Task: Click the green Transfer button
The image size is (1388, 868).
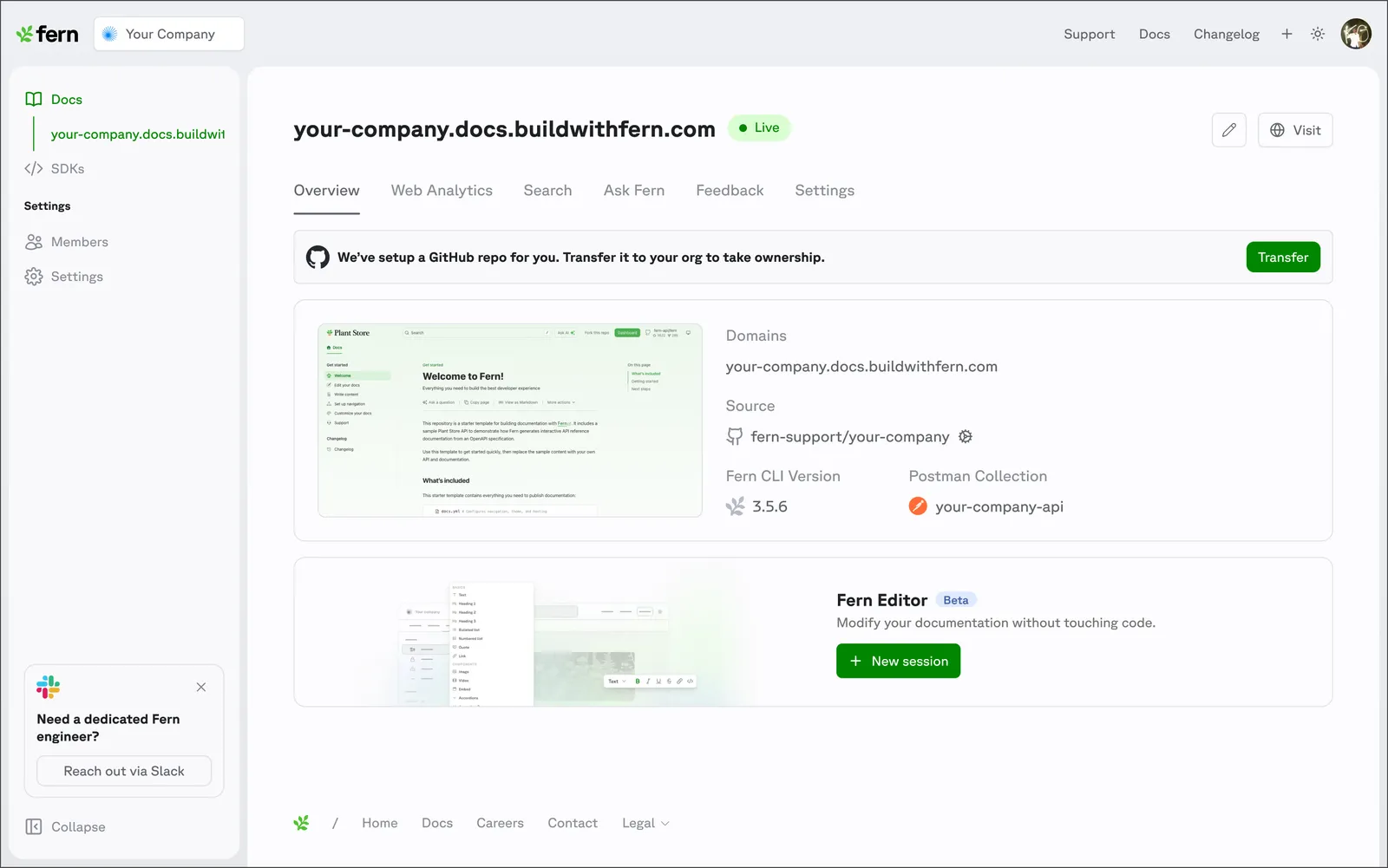Action: tap(1283, 258)
